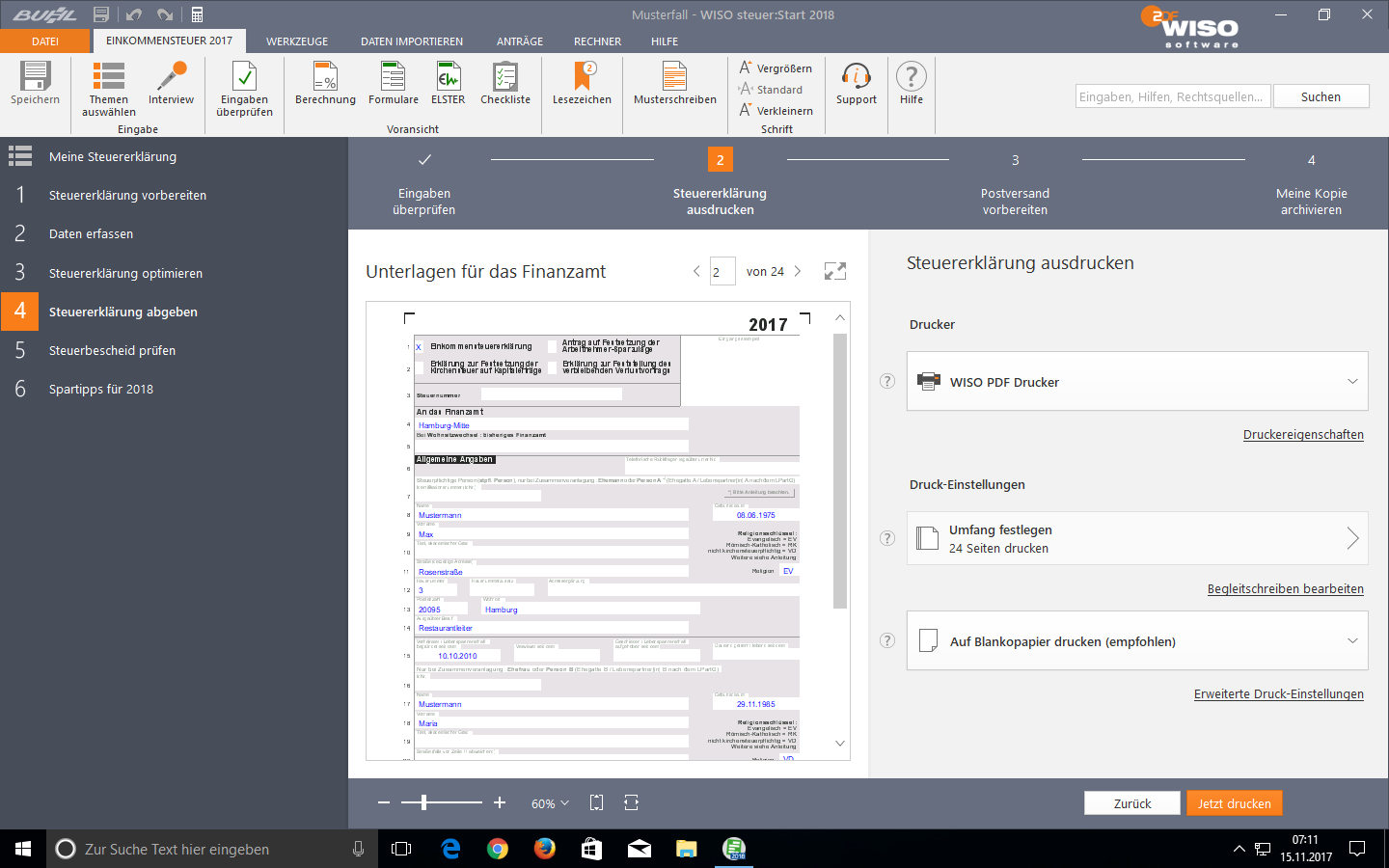Open Firefox from the taskbar
The image size is (1389, 868).
(545, 849)
